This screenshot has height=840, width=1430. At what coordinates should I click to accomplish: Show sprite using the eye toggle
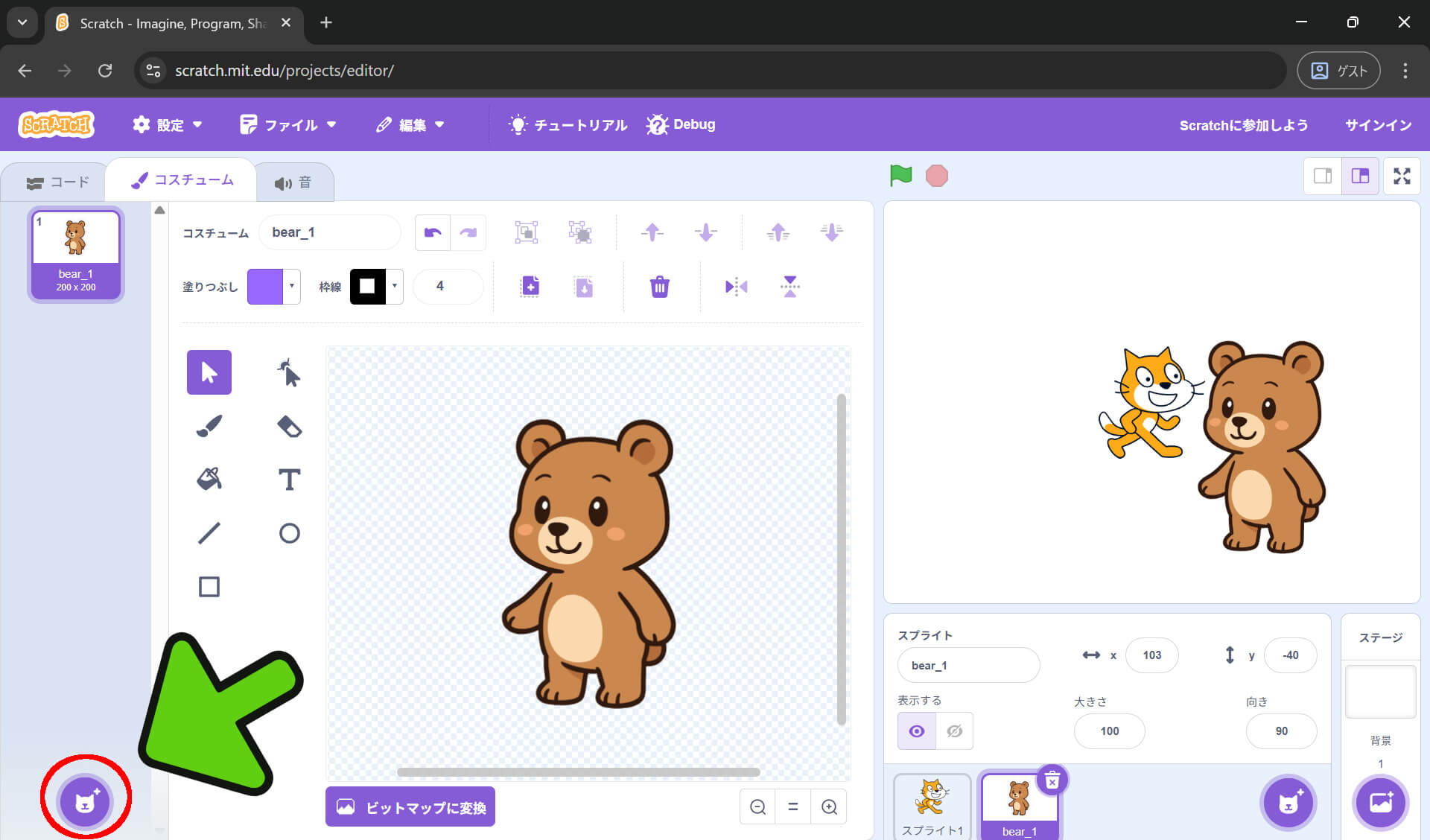(917, 731)
